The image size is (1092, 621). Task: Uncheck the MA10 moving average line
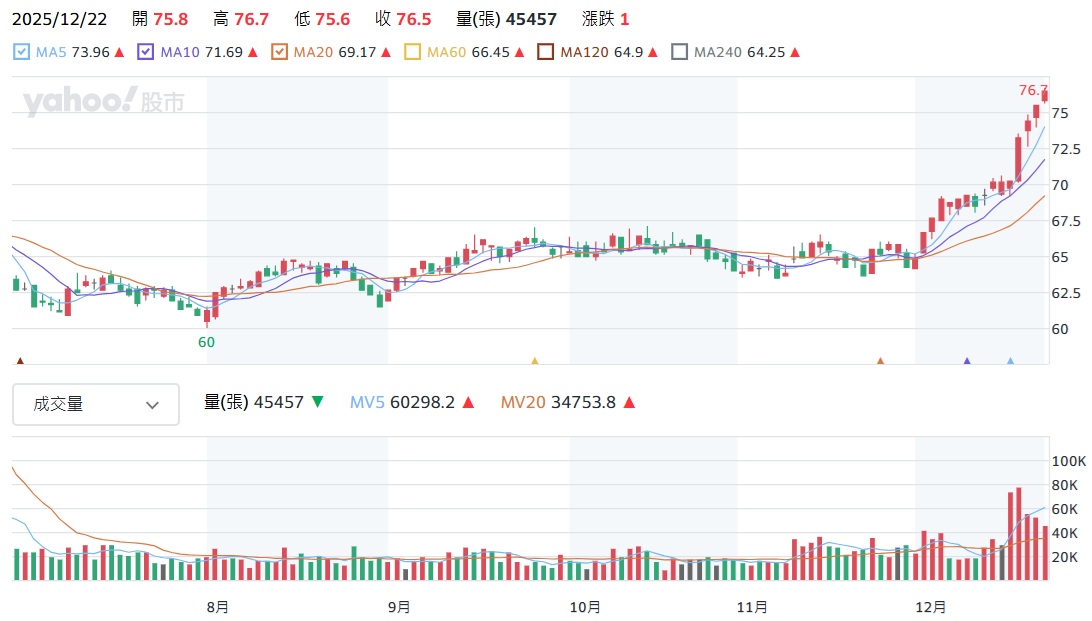coord(146,52)
